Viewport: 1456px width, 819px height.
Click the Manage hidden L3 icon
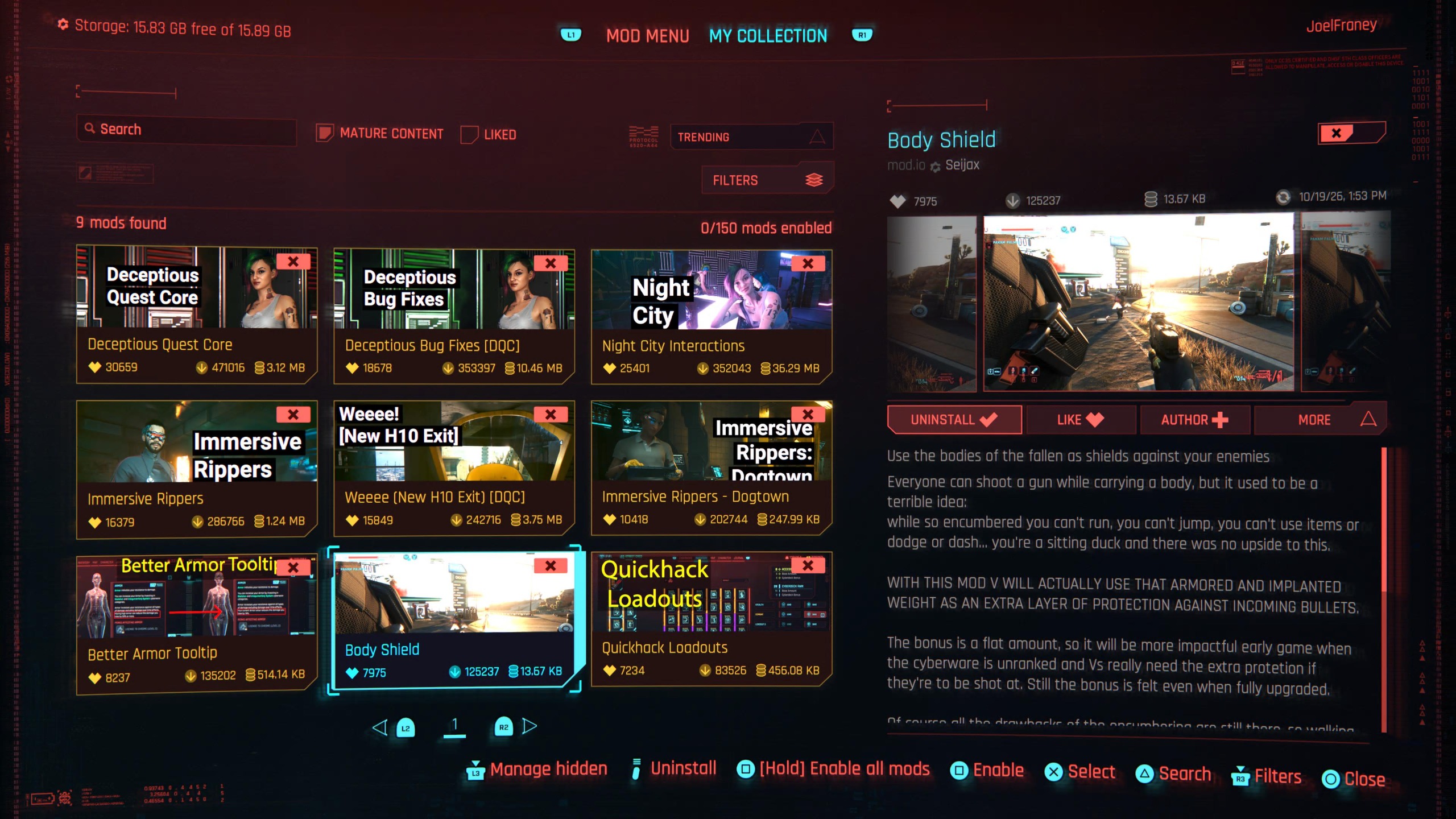click(x=475, y=771)
